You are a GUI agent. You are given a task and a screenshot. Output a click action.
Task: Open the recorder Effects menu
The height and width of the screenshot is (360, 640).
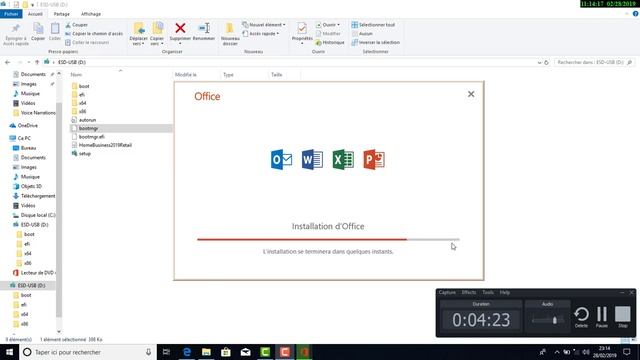point(469,292)
